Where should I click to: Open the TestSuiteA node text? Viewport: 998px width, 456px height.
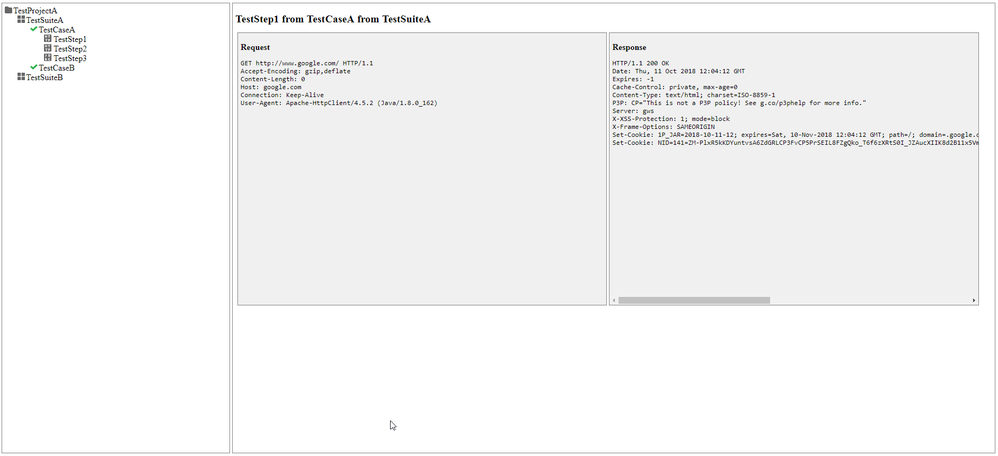pyautogui.click(x=45, y=20)
